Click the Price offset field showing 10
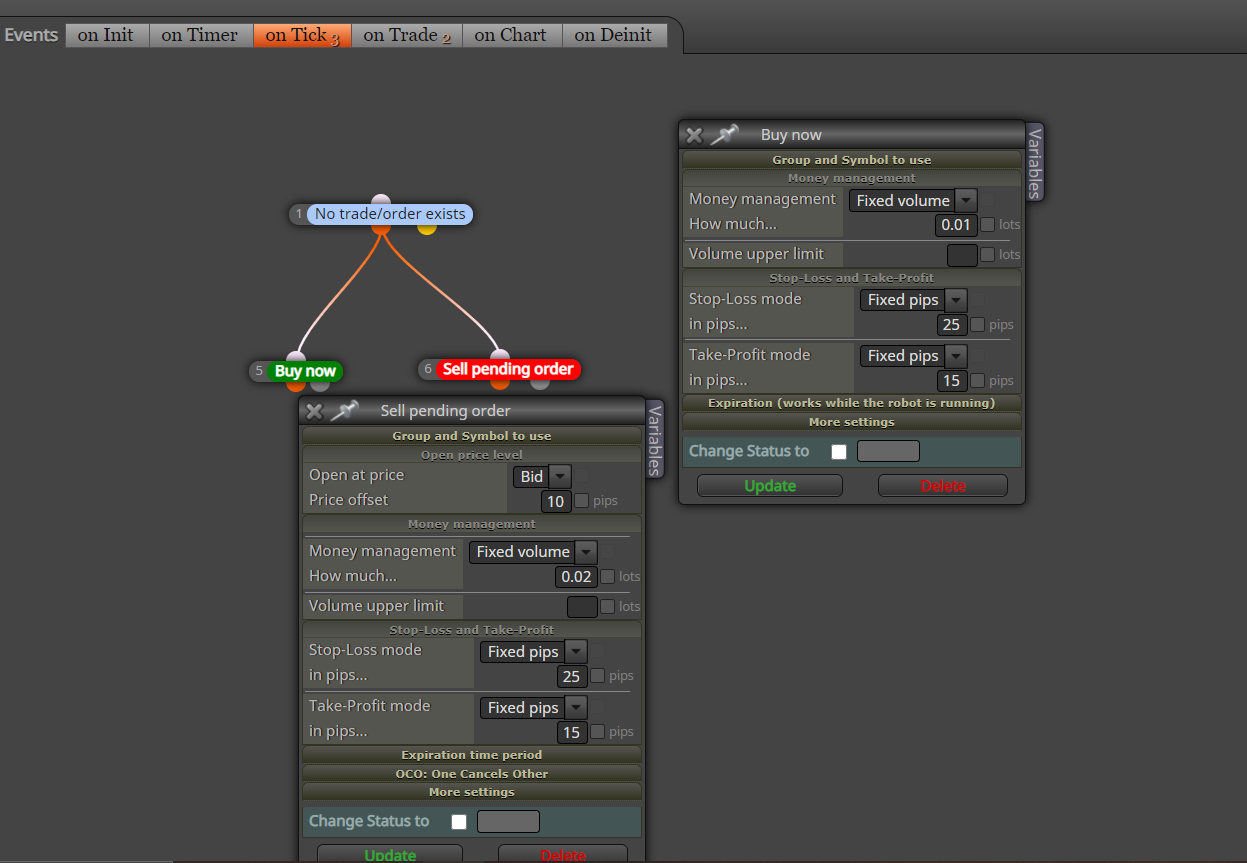The height and width of the screenshot is (863, 1247). 555,501
